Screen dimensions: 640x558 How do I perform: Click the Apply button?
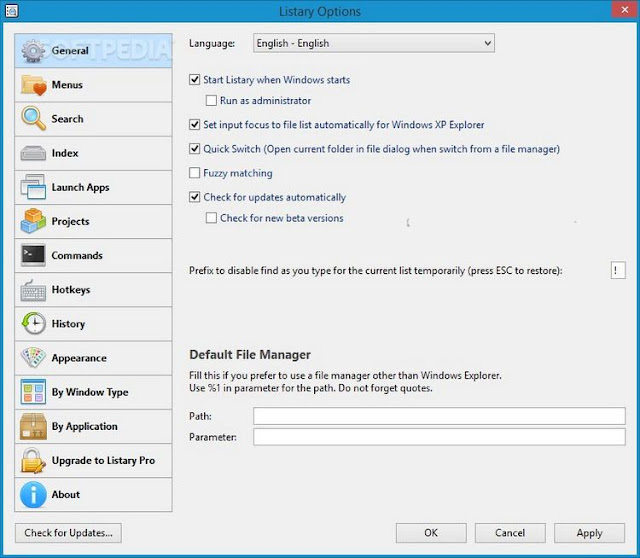point(589,533)
